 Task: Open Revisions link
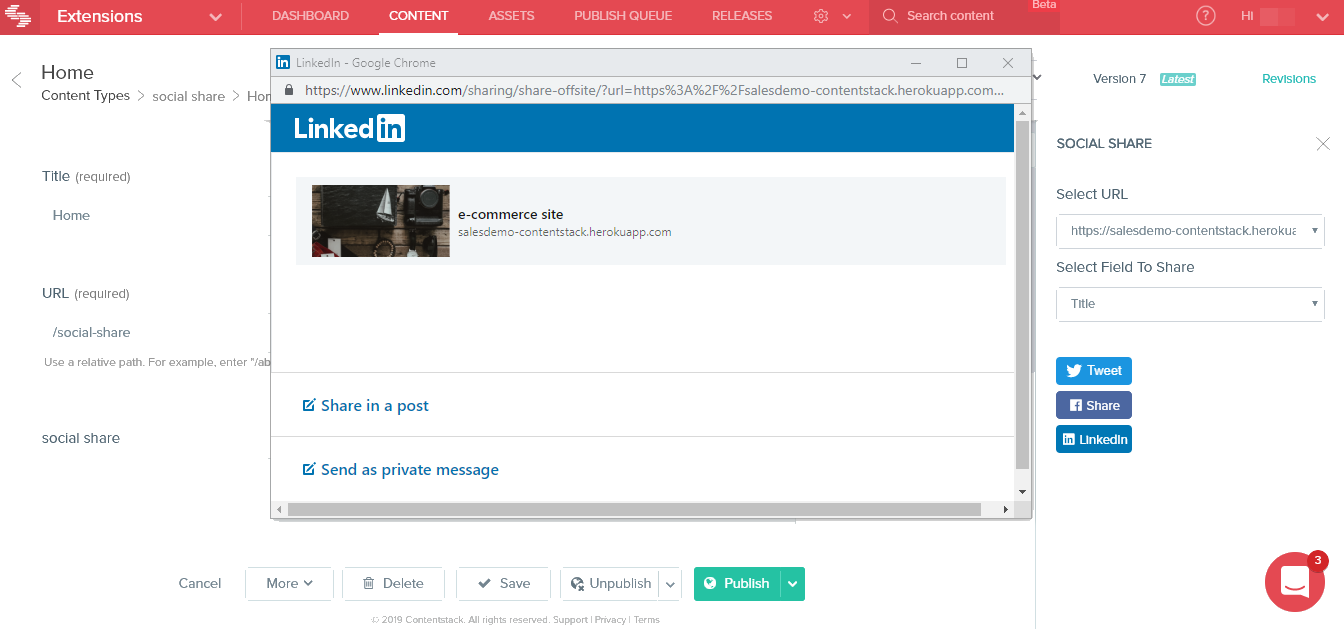coord(1289,79)
